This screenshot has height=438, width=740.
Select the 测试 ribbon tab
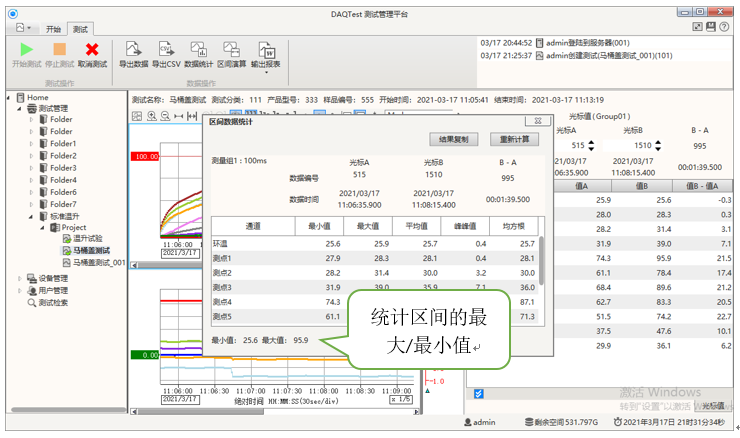point(82,30)
